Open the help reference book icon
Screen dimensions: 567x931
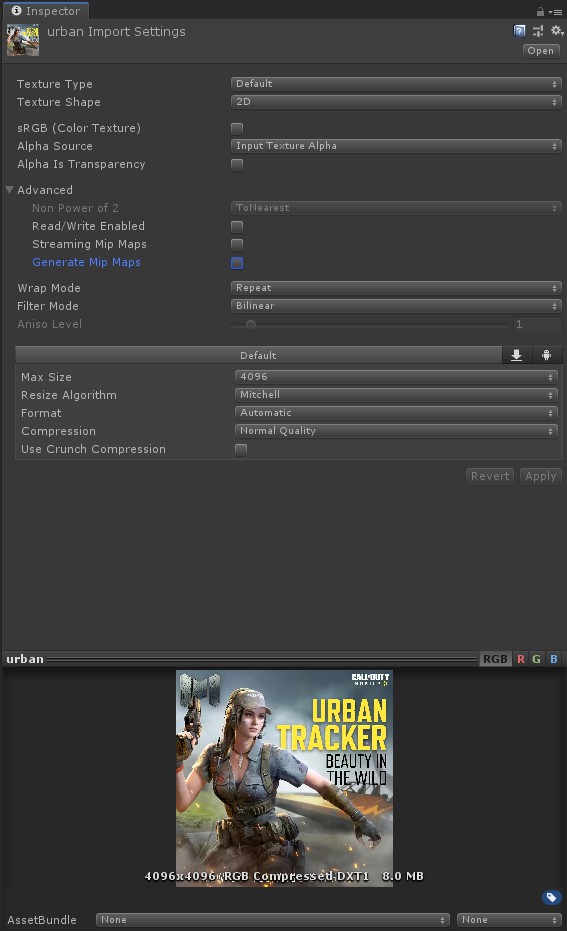coord(520,31)
